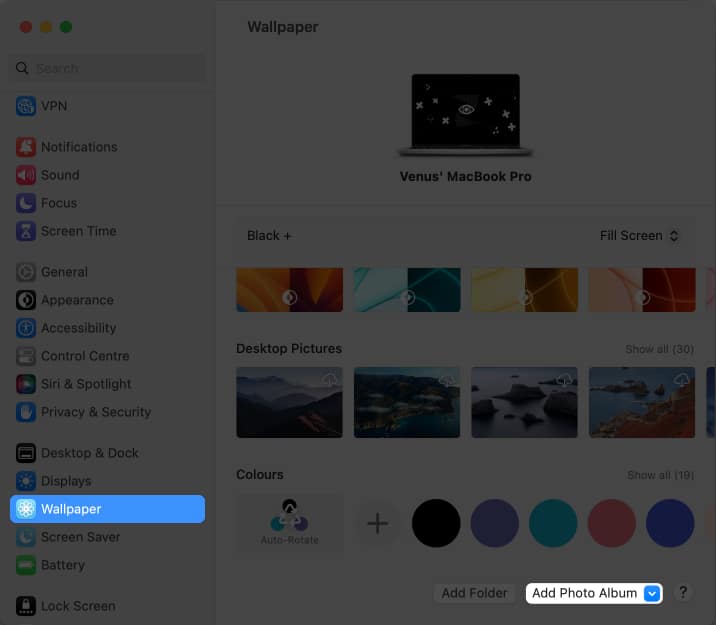
Task: Select misty mountain desktop picture
Action: 290,402
